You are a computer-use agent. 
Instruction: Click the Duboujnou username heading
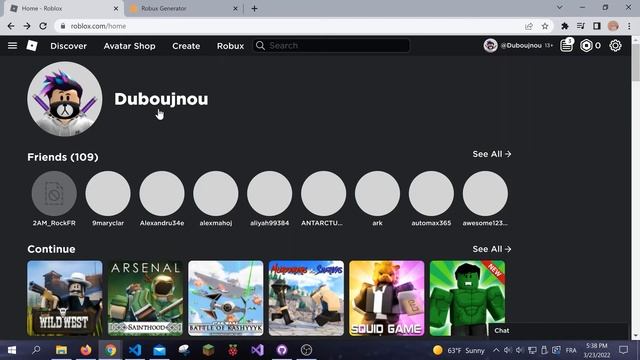pyautogui.click(x=161, y=99)
